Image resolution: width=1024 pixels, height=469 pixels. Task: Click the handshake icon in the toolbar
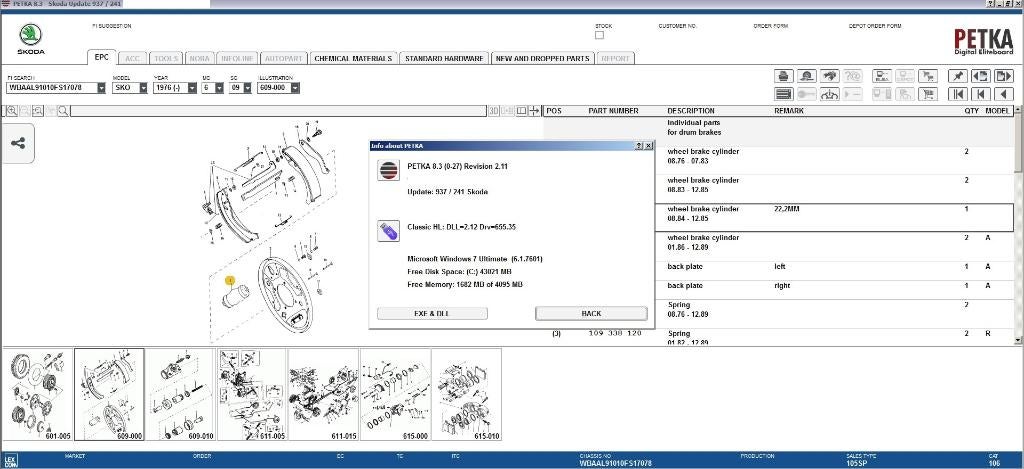click(829, 76)
